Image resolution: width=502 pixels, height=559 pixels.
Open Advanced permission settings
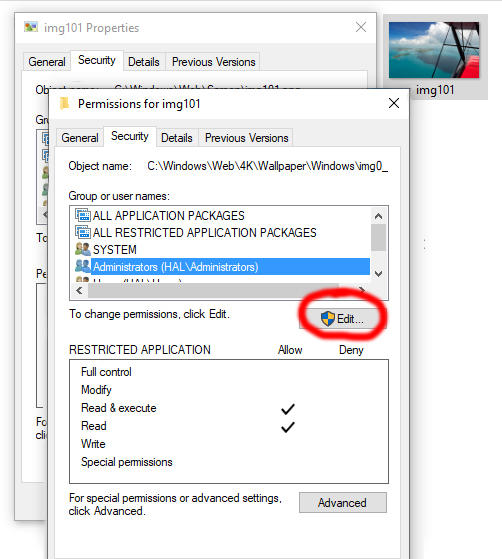[x=343, y=503]
